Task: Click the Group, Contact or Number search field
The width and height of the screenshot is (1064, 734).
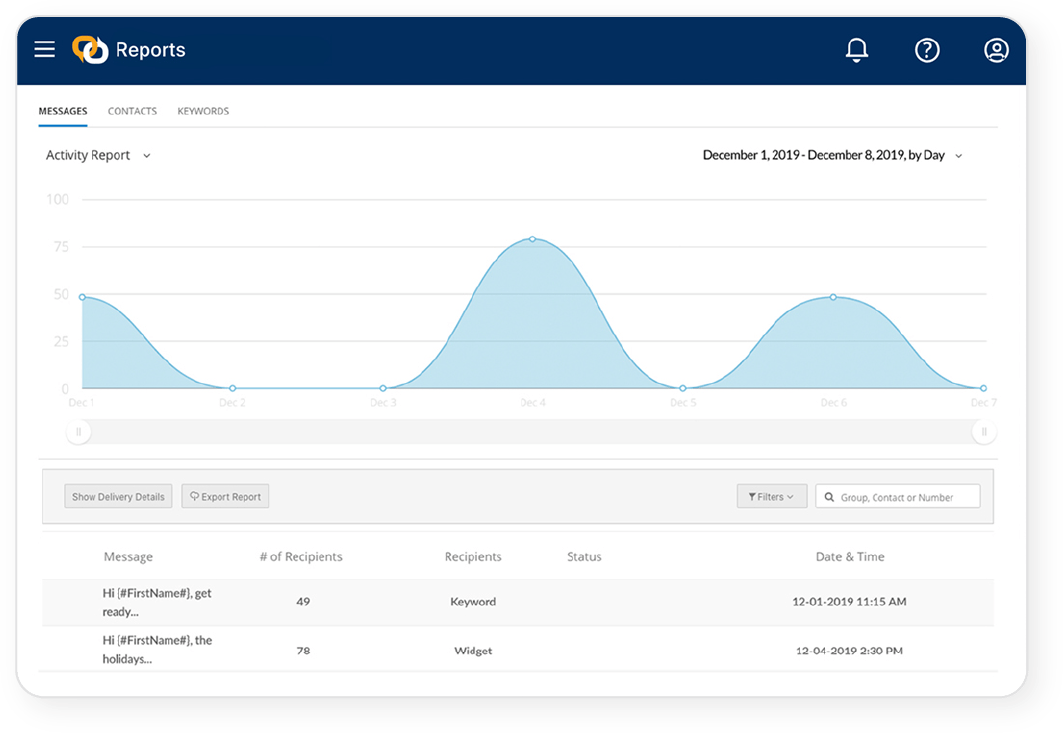Action: click(x=898, y=497)
